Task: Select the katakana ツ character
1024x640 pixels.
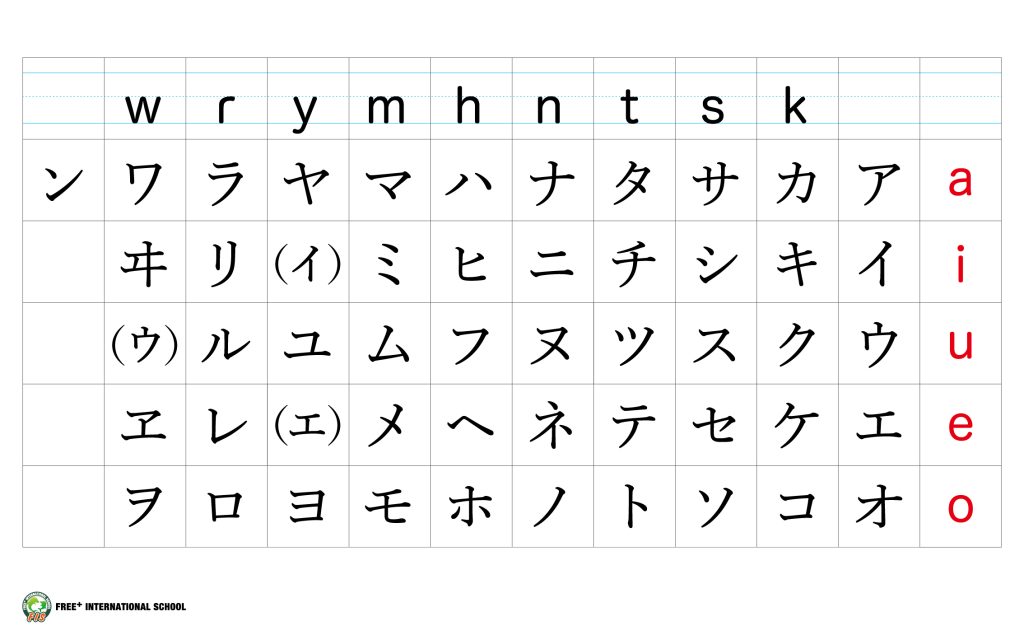Action: coord(634,345)
